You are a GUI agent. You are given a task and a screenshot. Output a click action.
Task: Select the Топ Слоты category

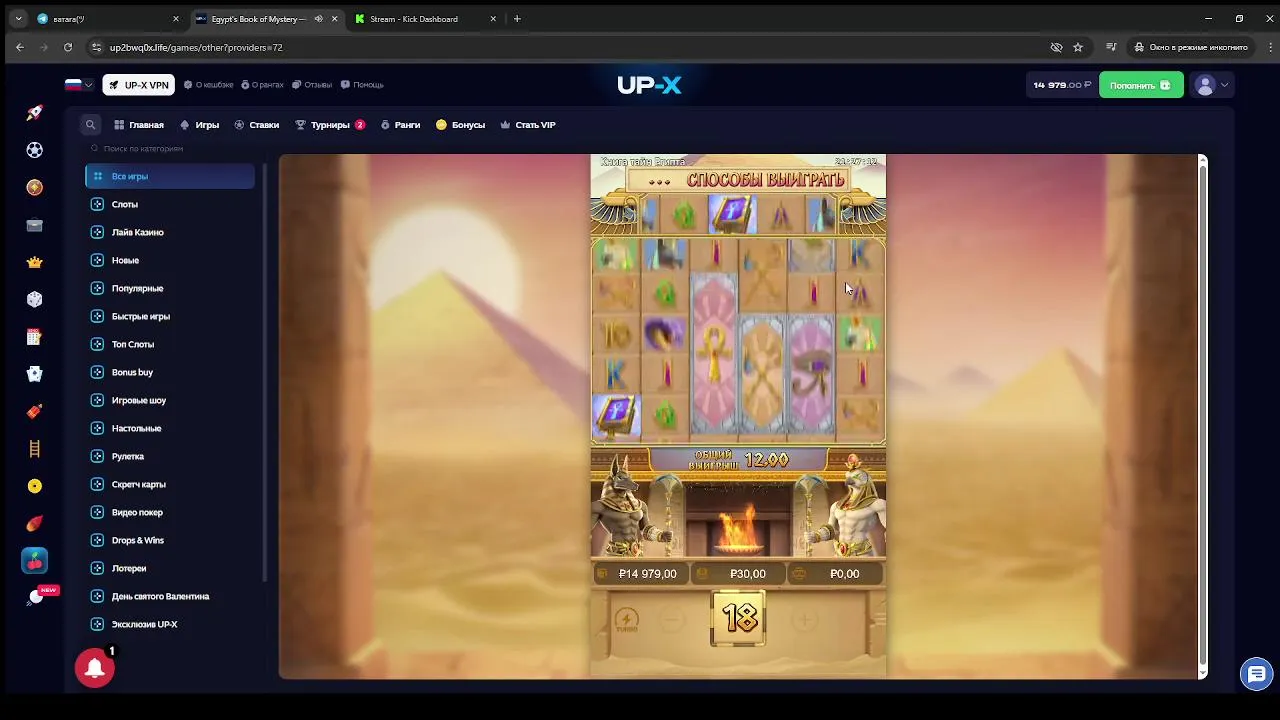point(170,344)
